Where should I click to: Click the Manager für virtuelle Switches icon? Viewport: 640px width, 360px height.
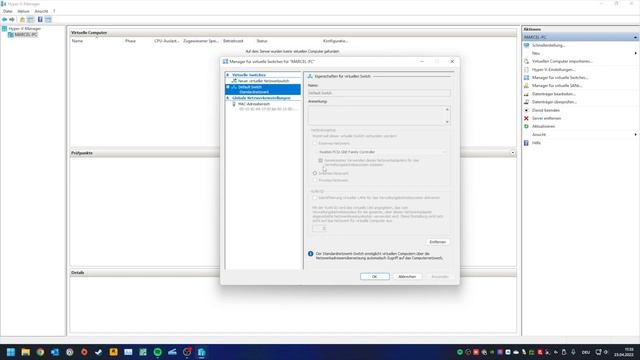coord(527,78)
